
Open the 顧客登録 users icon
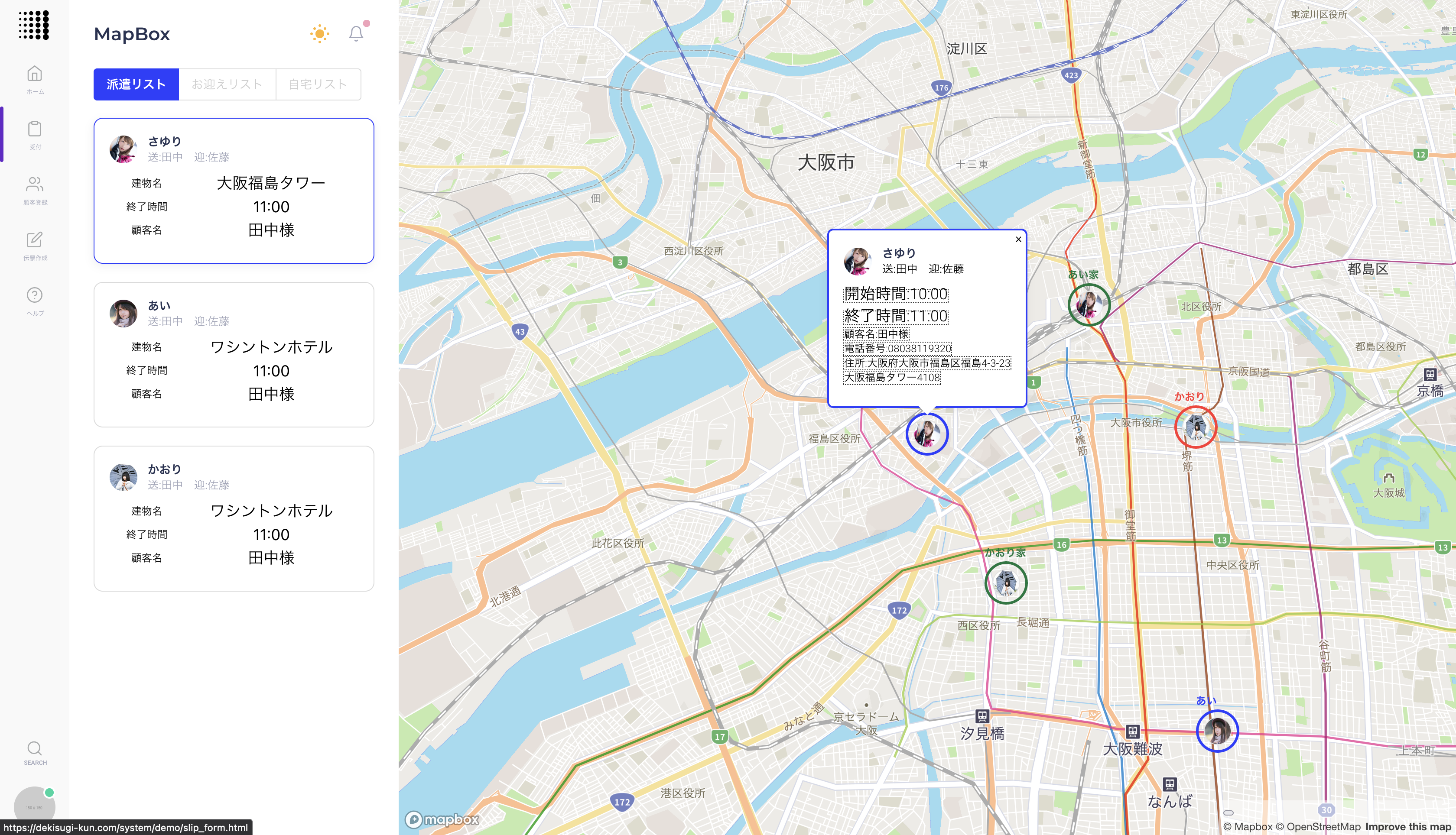coord(34,184)
